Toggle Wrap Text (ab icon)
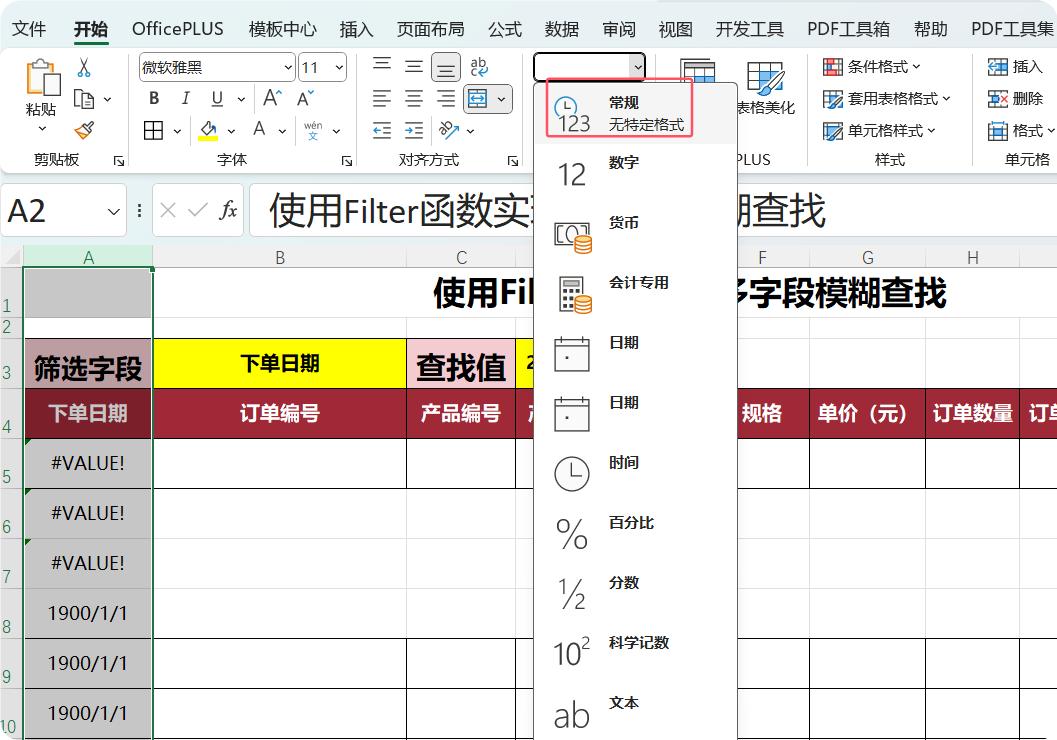Viewport: 1057px width, 740px height. click(479, 66)
